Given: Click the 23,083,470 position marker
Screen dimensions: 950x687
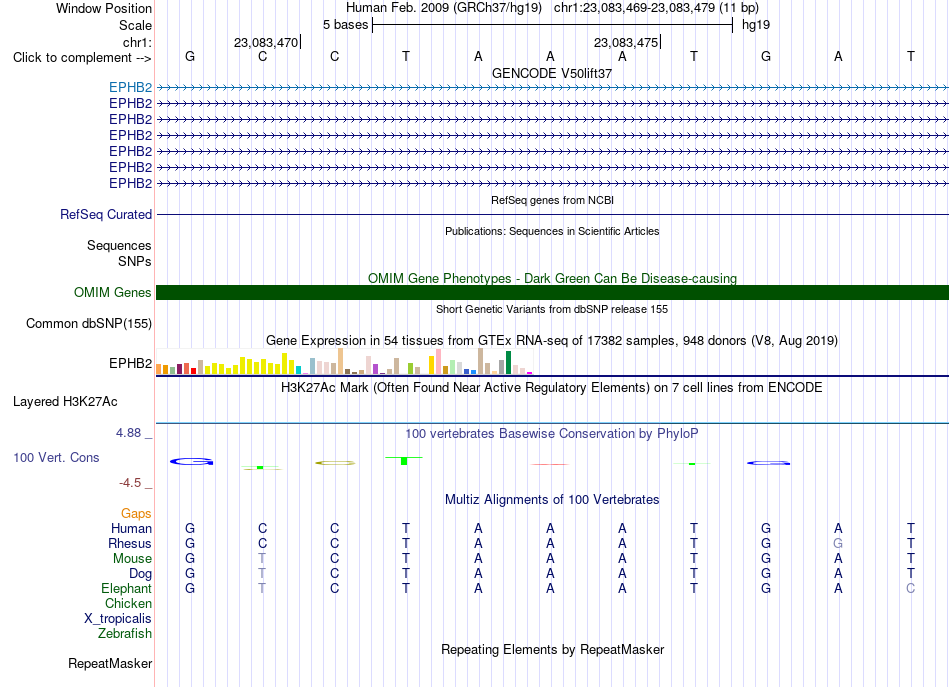Looking at the screenshot, I should point(266,42).
